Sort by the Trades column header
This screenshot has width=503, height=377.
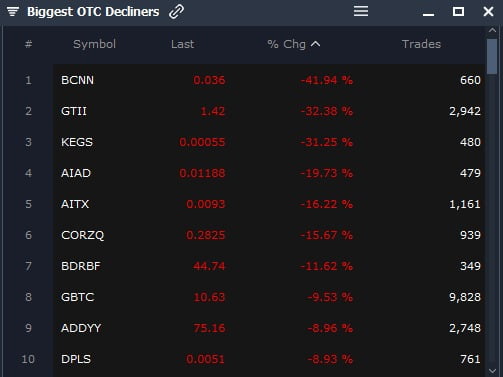point(421,44)
